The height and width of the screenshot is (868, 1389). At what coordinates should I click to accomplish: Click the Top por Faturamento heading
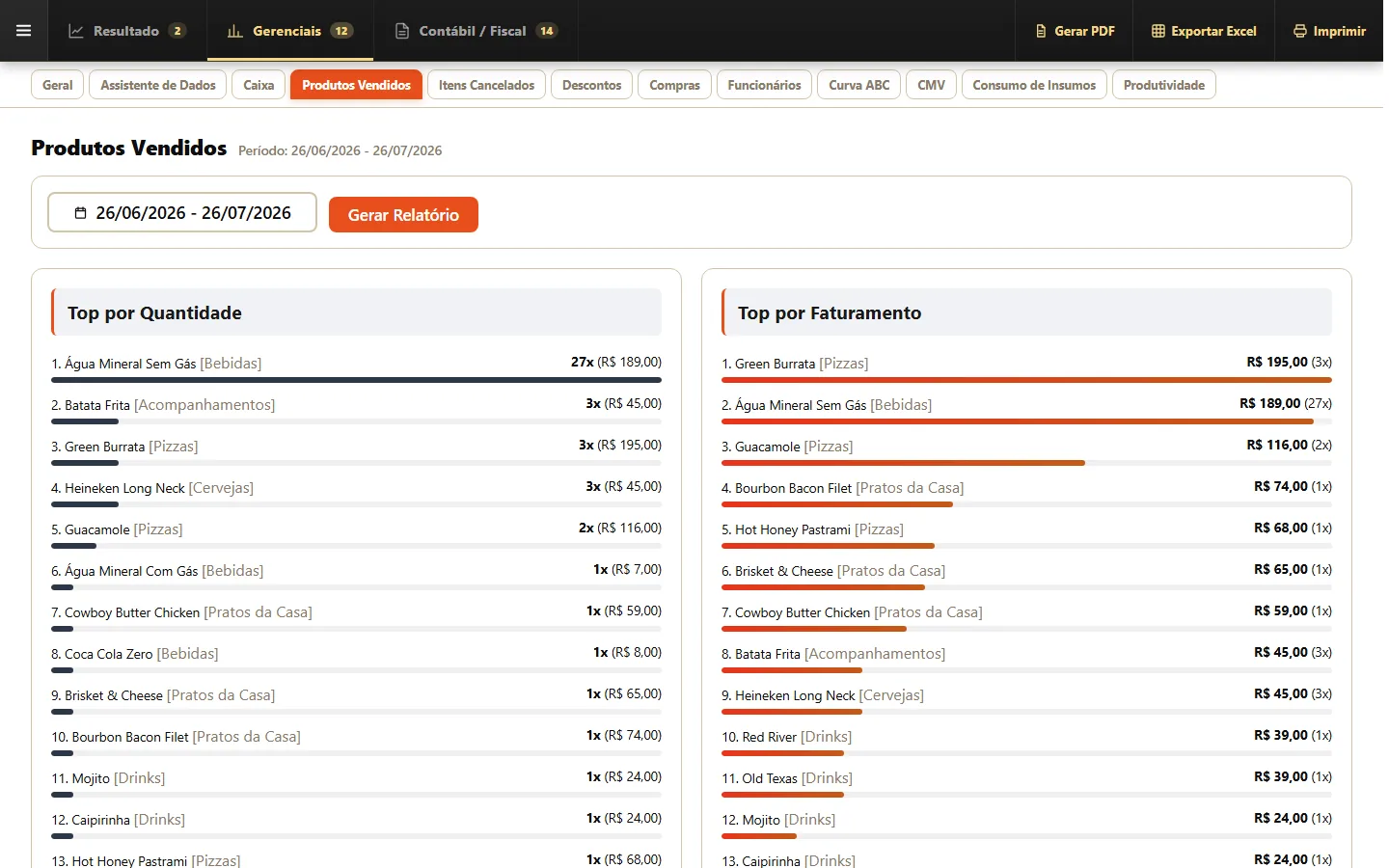coord(830,312)
